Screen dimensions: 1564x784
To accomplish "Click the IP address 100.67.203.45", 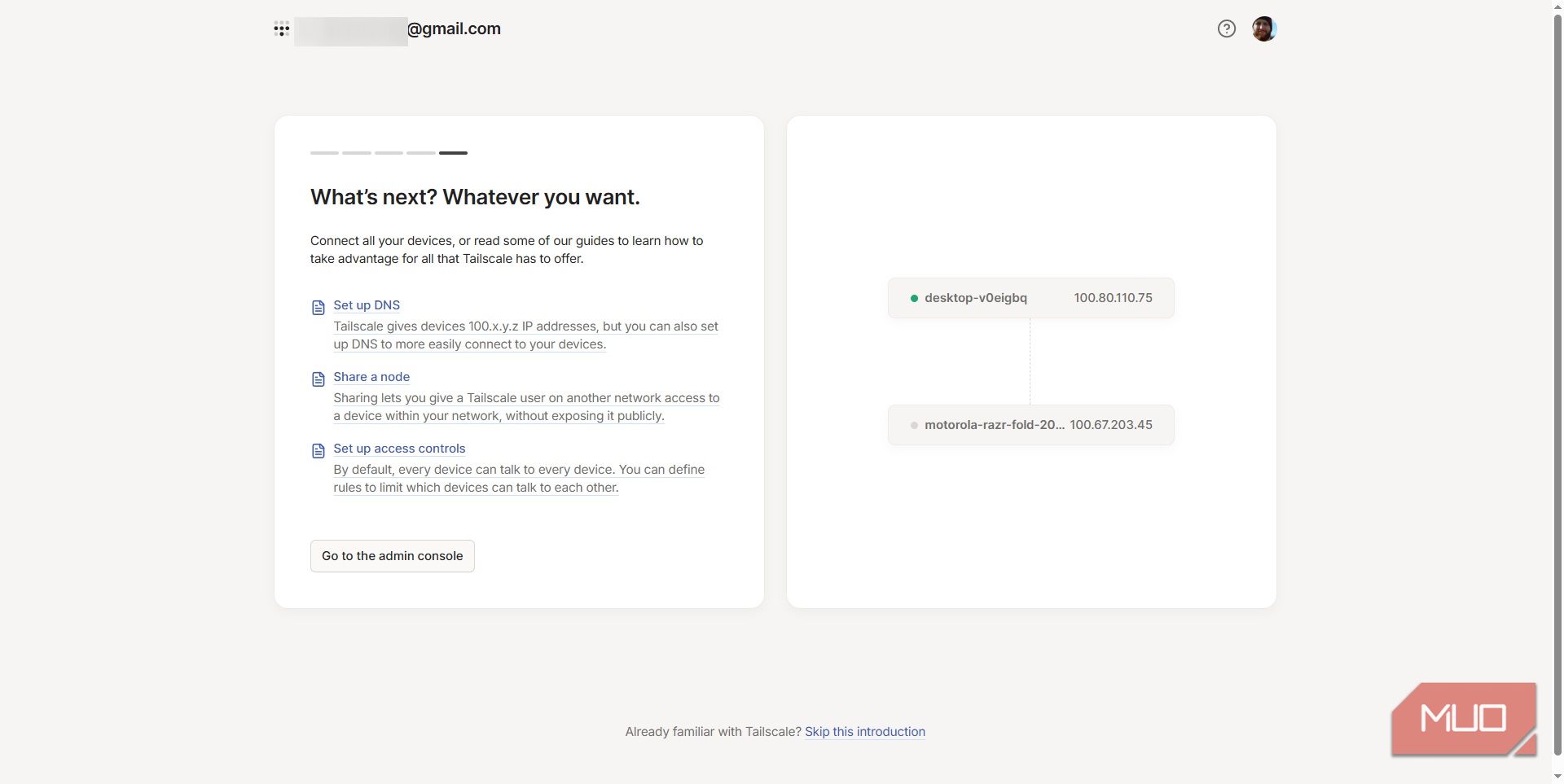I will pos(1111,425).
